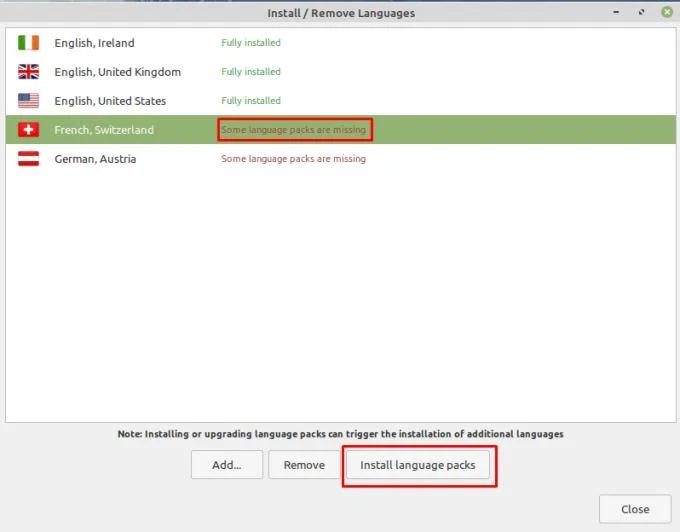Screen dimensions: 680x532
Task: Click Fully installed status for United States
Action: (251, 101)
